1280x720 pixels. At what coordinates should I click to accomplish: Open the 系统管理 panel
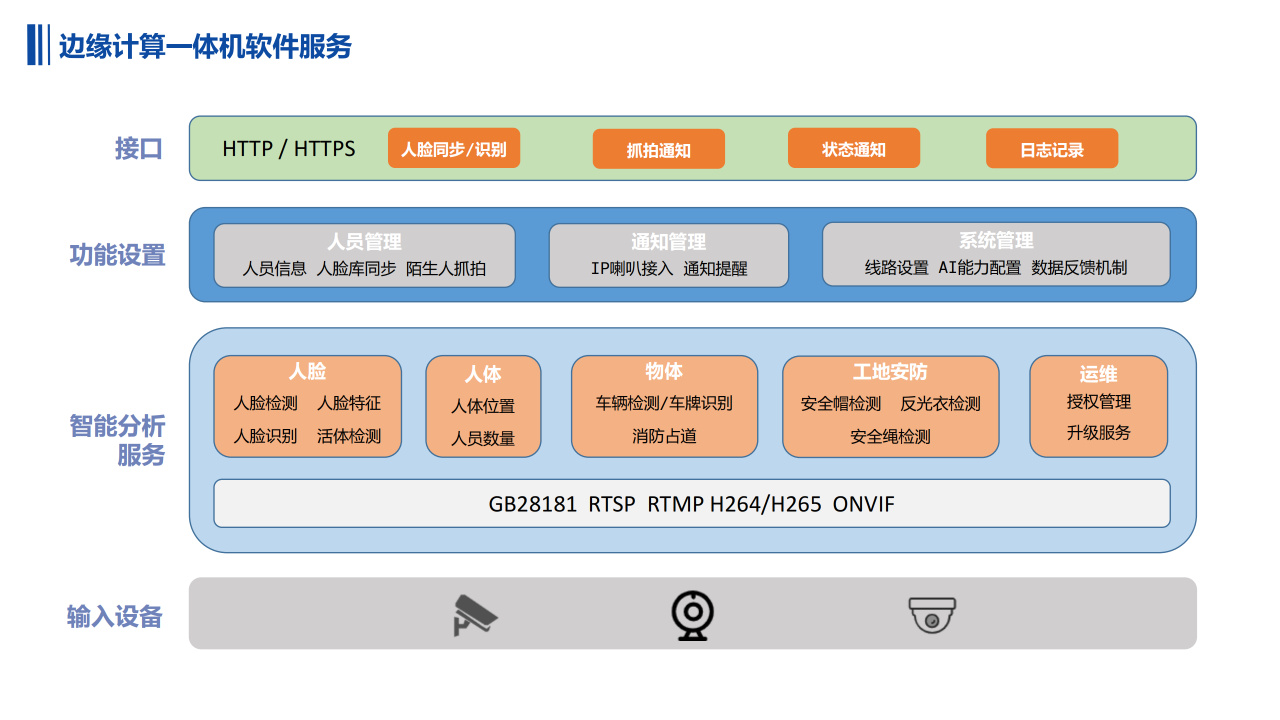coord(995,254)
